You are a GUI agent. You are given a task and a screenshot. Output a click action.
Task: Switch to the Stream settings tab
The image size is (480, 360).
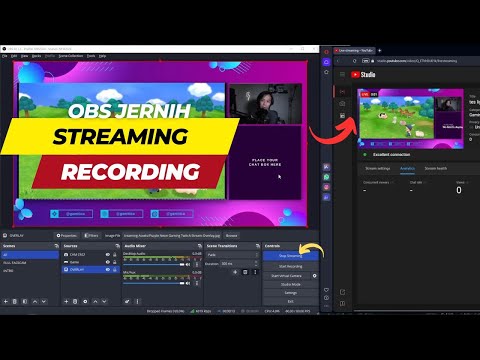tap(378, 168)
